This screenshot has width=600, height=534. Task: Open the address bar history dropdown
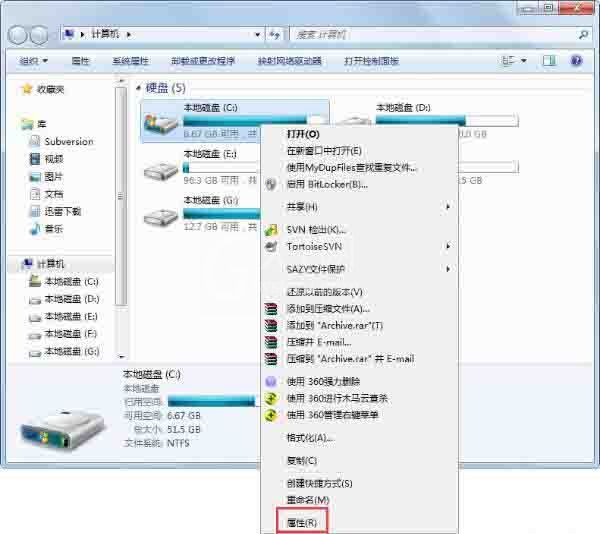[x=258, y=34]
